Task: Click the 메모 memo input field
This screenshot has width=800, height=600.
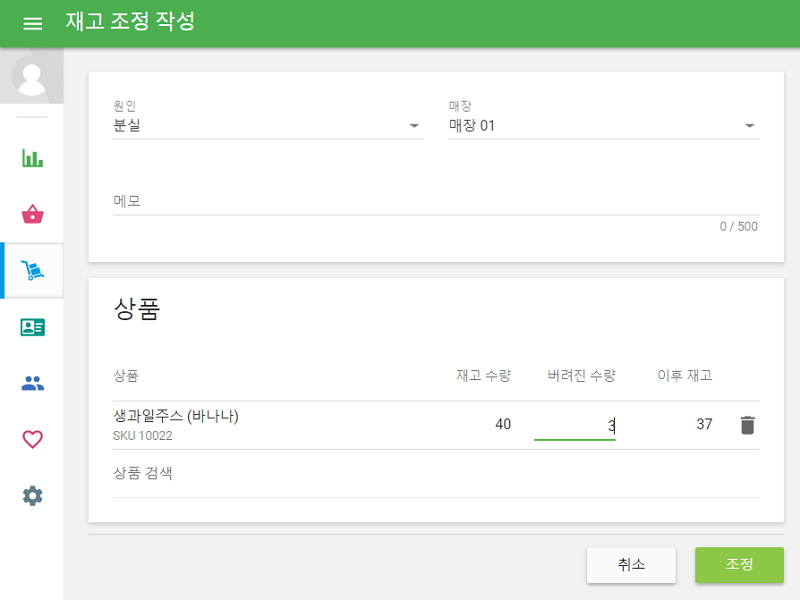Action: click(300, 205)
